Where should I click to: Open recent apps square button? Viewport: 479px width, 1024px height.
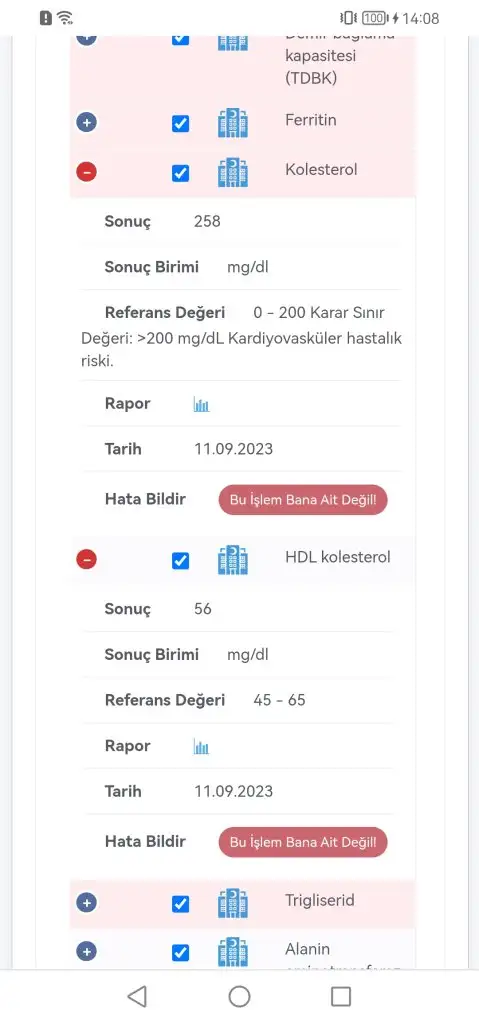click(x=341, y=997)
